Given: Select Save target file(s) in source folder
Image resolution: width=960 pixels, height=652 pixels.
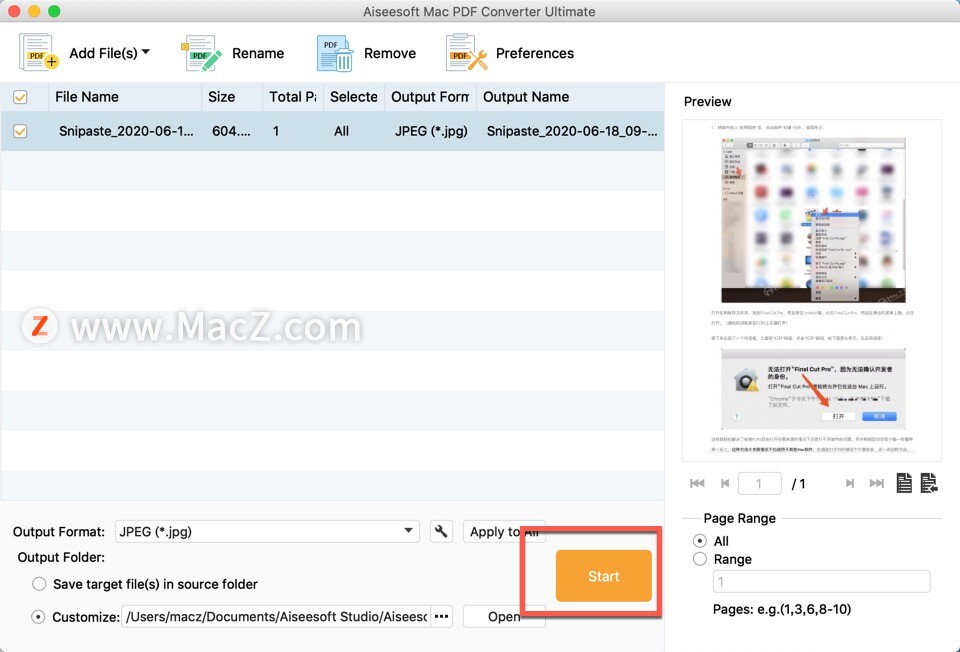Looking at the screenshot, I should tap(39, 584).
